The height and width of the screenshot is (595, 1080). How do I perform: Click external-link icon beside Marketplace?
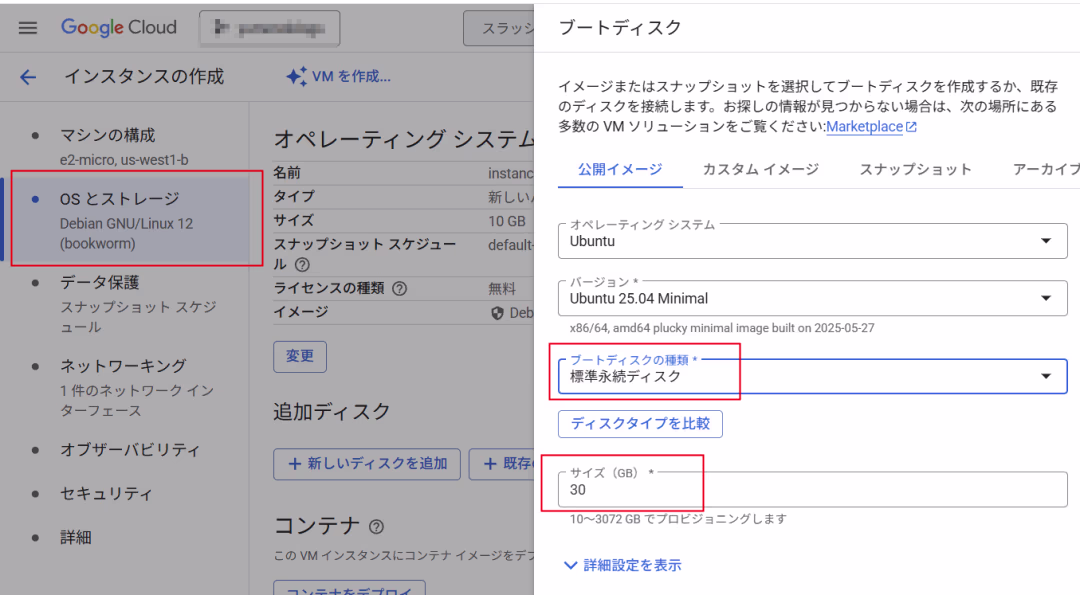[x=911, y=127]
